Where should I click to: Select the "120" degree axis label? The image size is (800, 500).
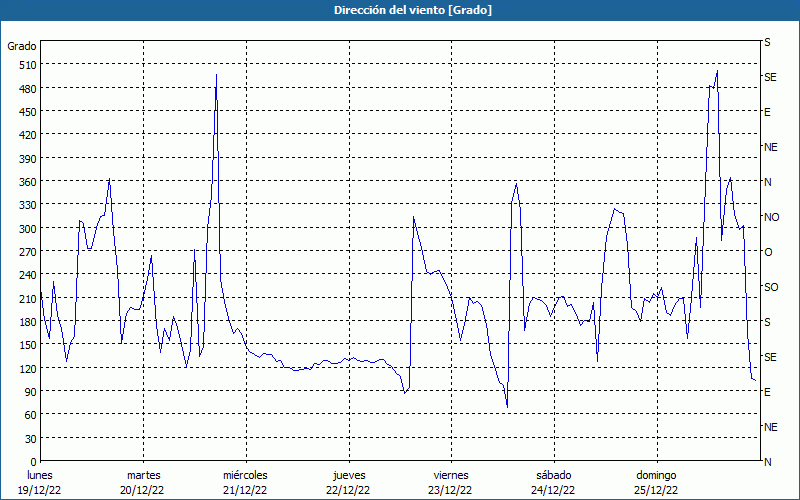point(28,369)
